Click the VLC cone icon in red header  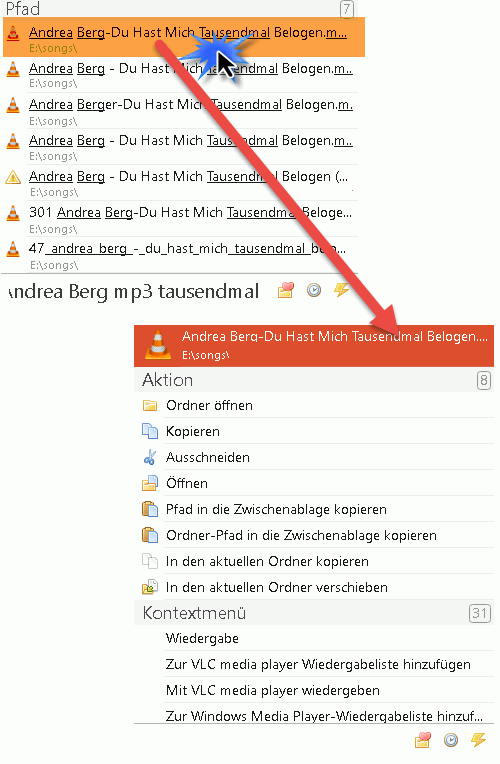click(158, 345)
